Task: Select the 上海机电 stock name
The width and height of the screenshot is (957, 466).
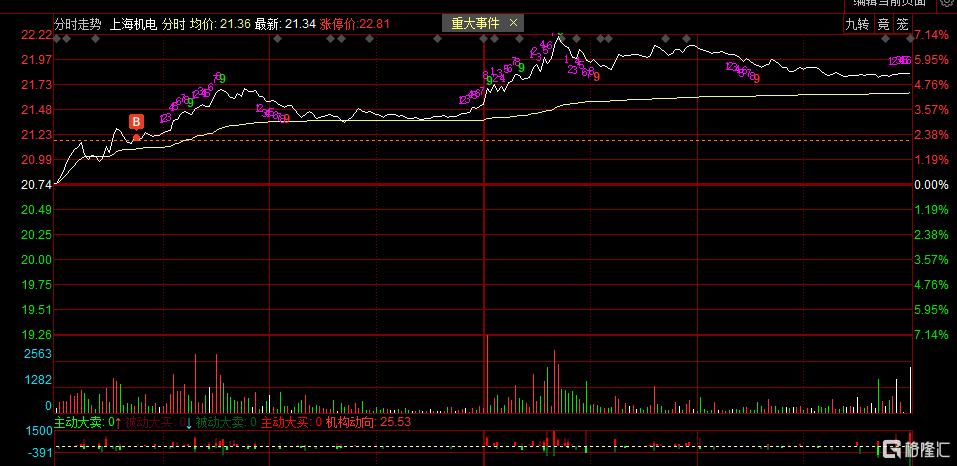Action: tap(133, 24)
